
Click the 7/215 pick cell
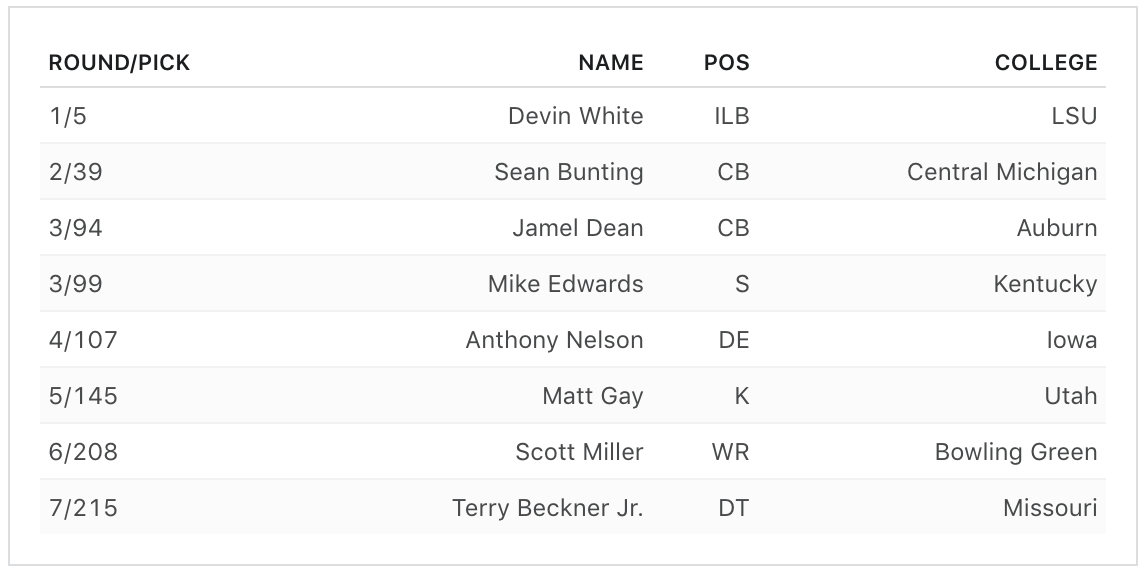point(83,508)
